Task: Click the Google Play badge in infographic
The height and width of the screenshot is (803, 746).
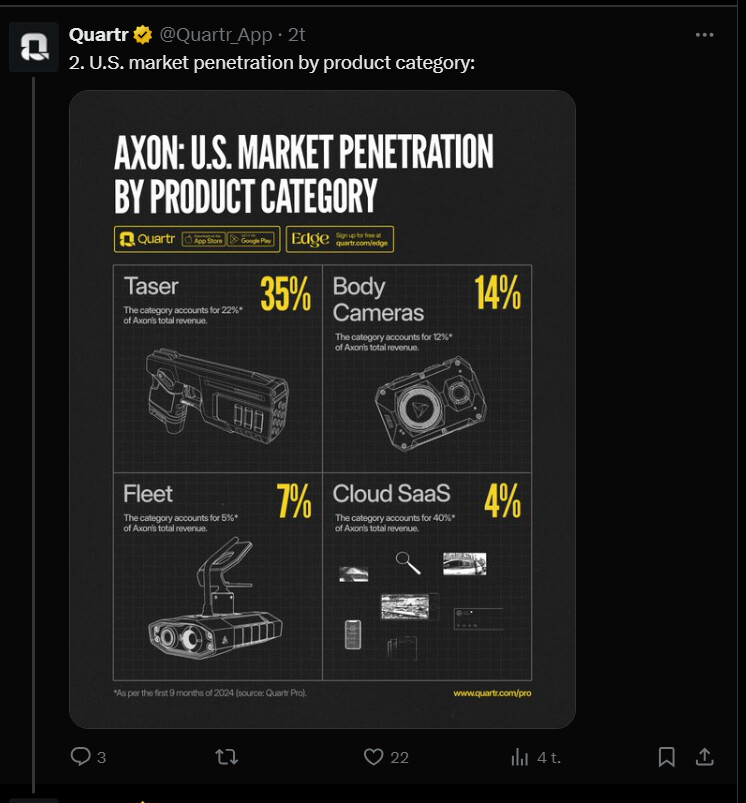Action: tap(250, 239)
